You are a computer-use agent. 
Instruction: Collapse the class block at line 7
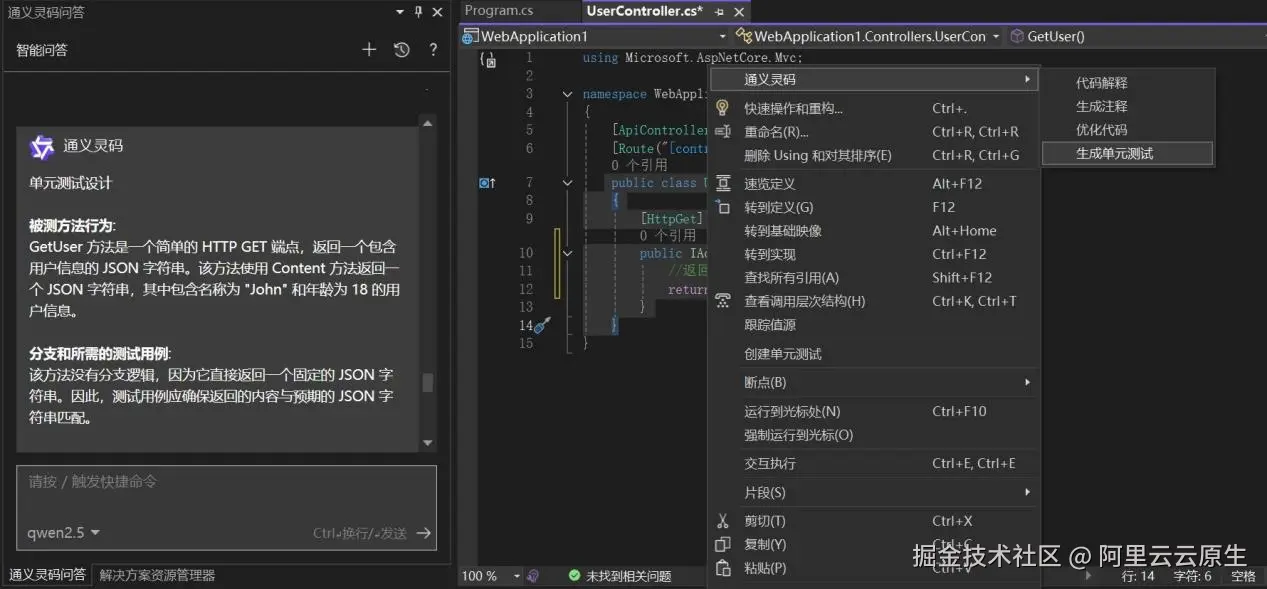point(567,183)
